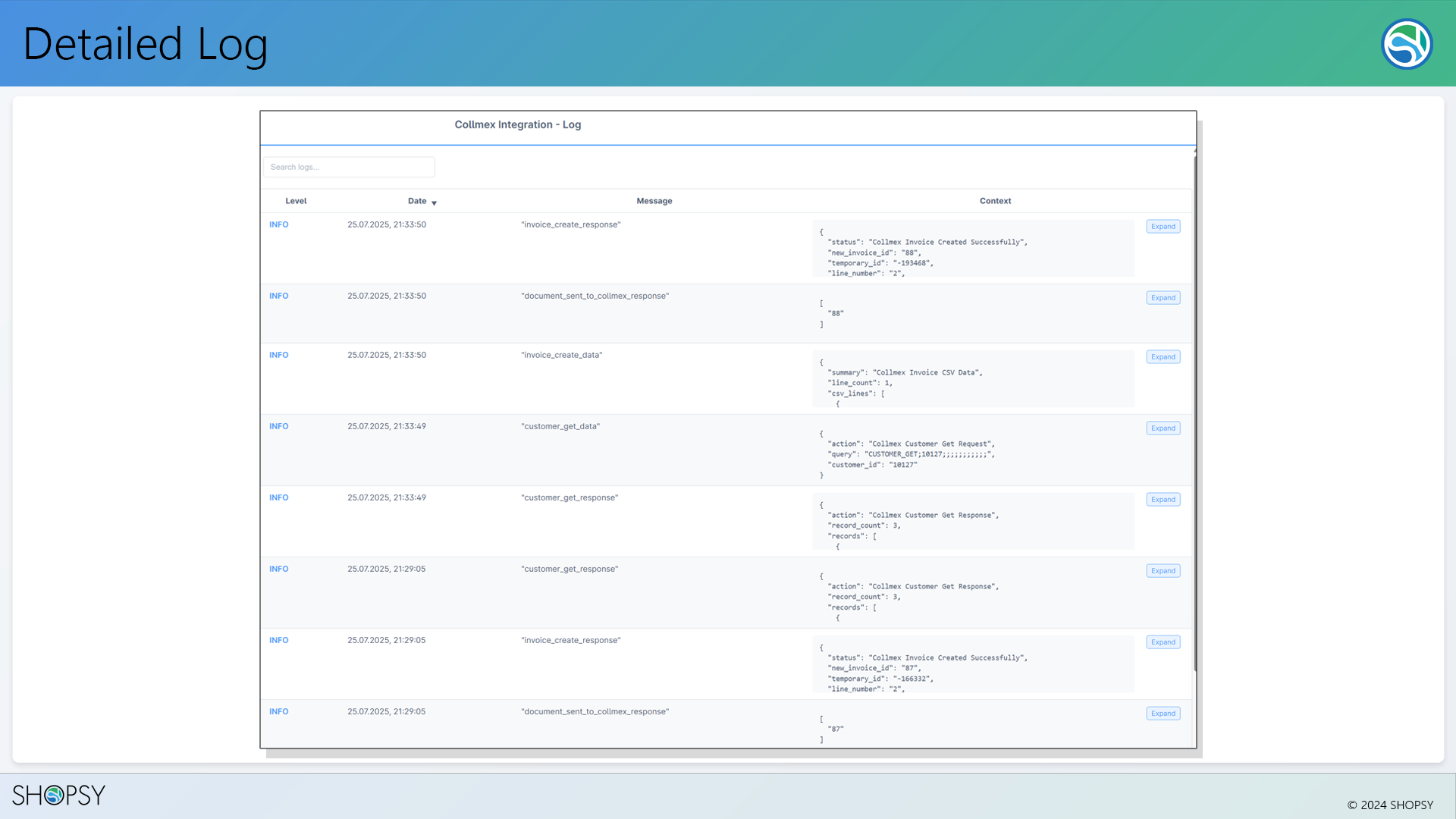The width and height of the screenshot is (1456, 819).
Task: Expand the invoice_create_data log entry
Action: tap(1163, 357)
